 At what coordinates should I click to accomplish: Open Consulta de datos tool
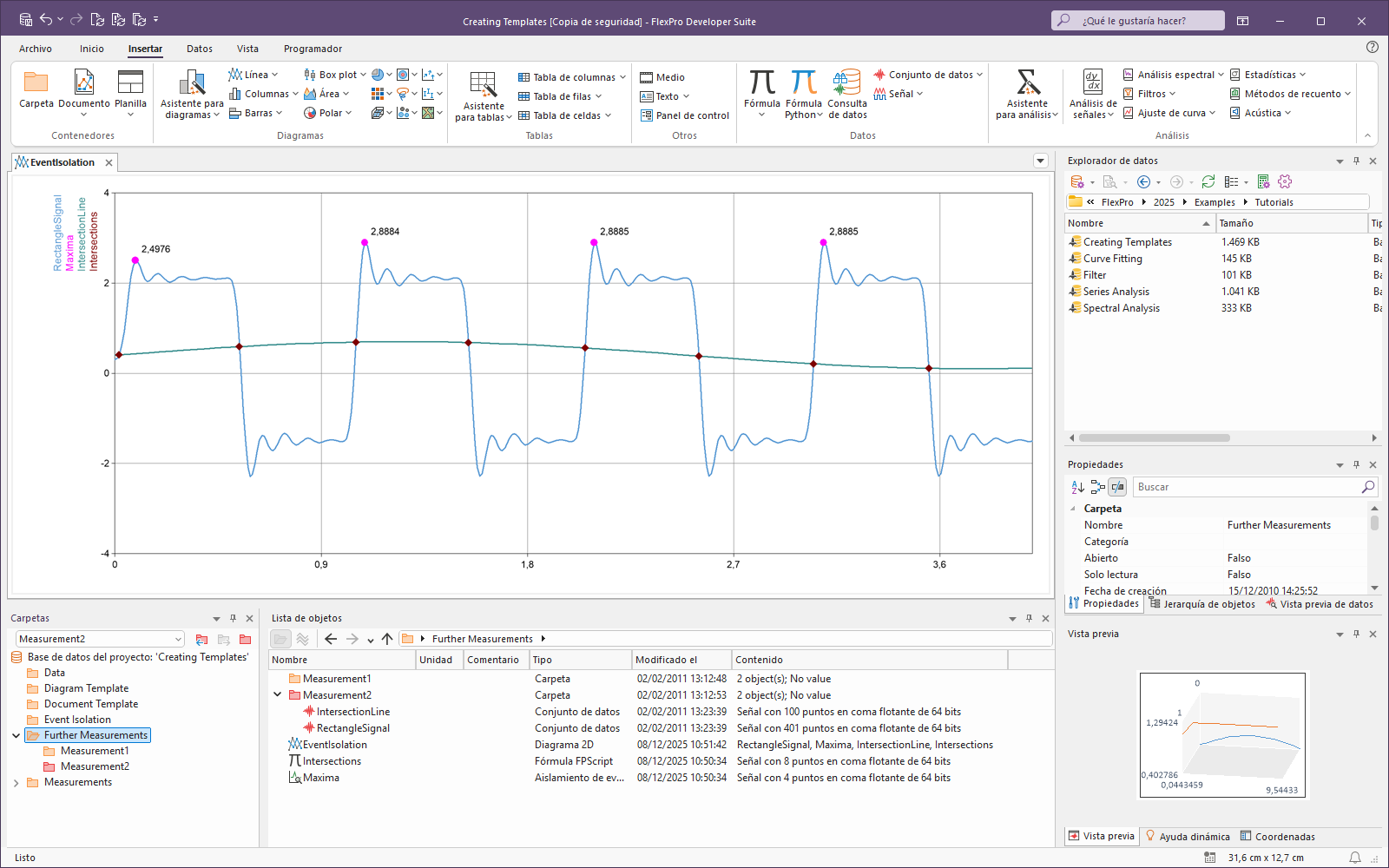click(x=846, y=84)
